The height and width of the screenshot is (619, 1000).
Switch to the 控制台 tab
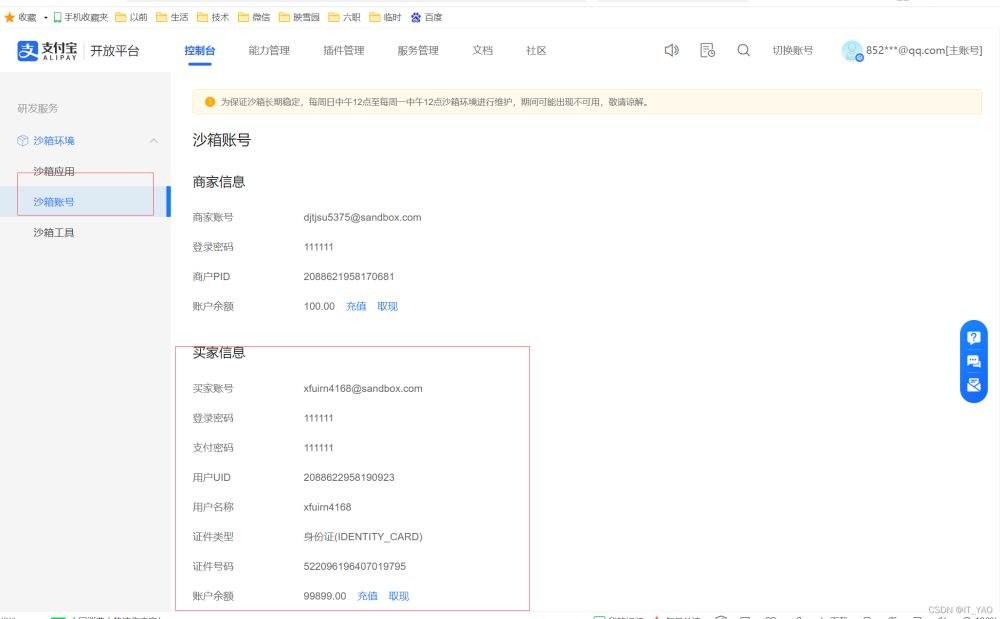(x=200, y=50)
